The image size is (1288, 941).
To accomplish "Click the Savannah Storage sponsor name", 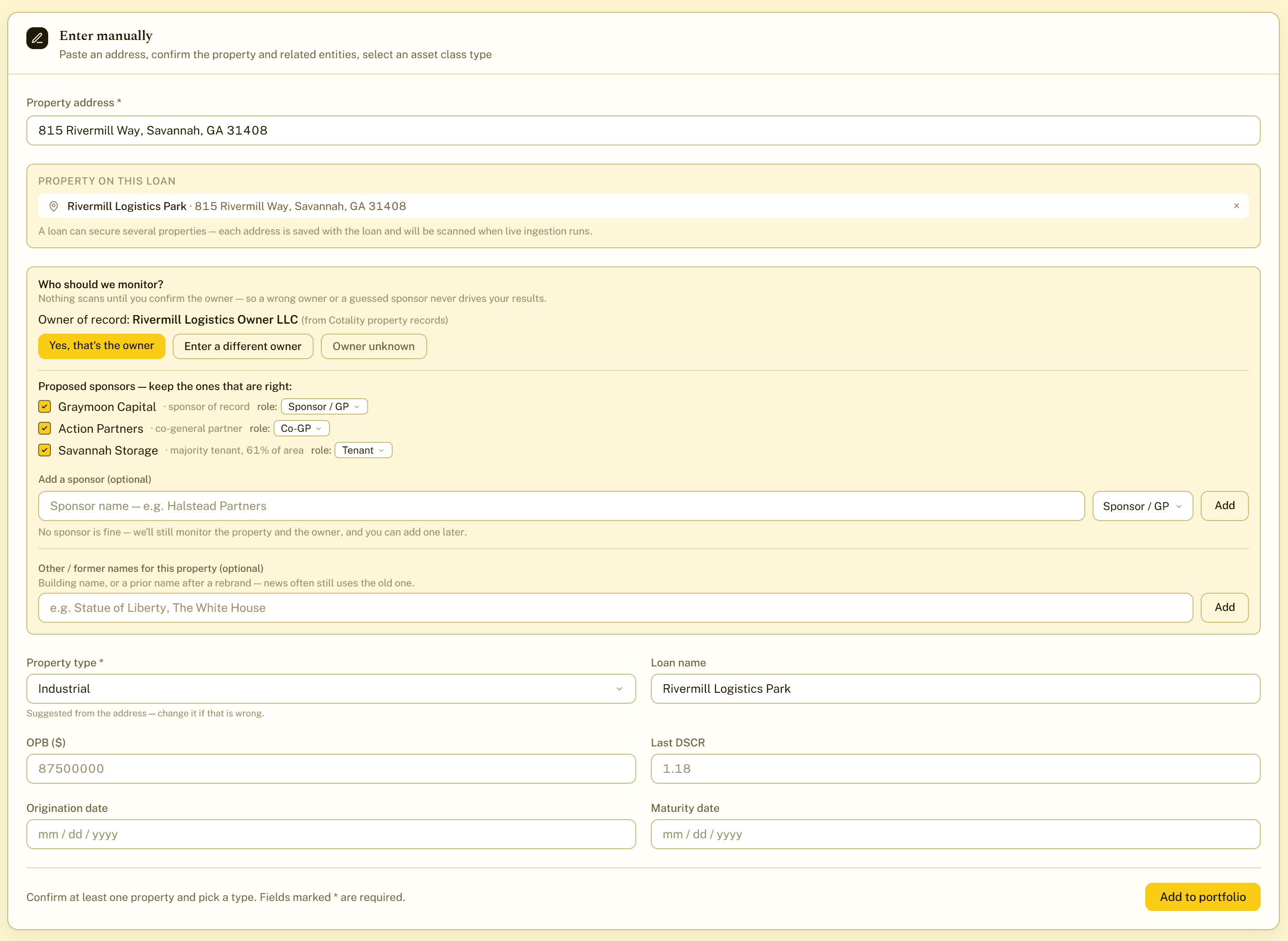I will (x=108, y=450).
